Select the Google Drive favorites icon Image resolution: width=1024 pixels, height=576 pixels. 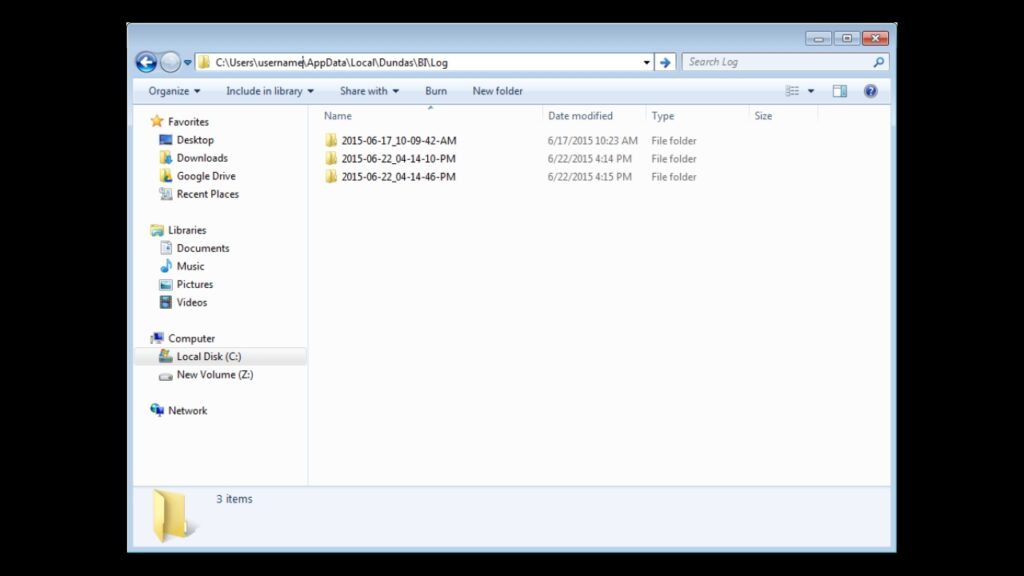(x=166, y=176)
